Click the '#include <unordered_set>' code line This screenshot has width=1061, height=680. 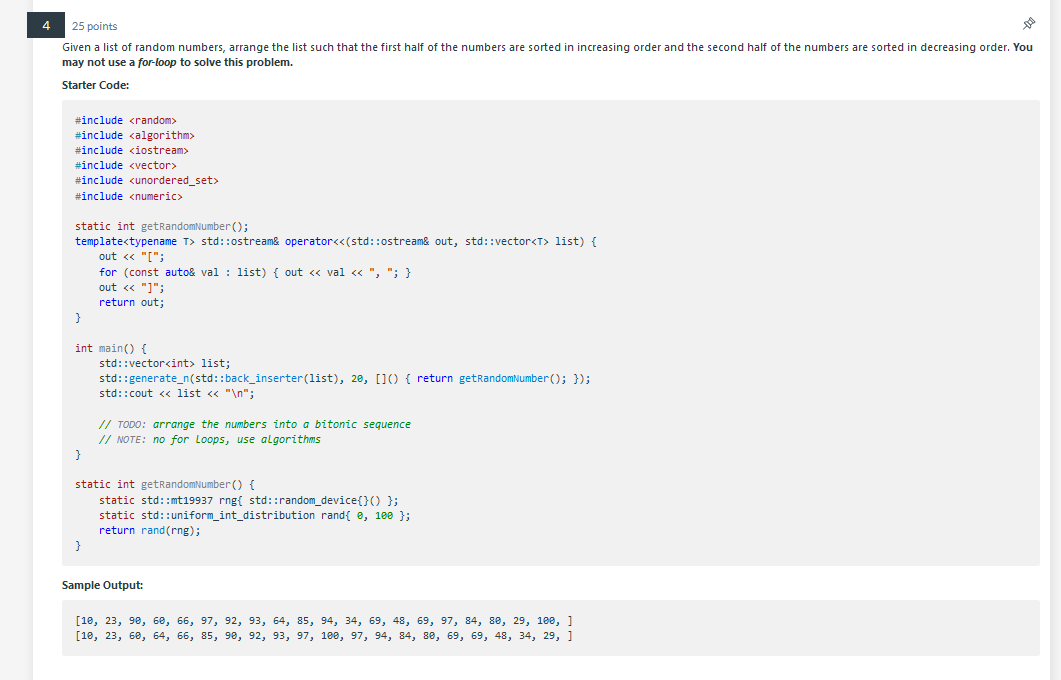[147, 181]
